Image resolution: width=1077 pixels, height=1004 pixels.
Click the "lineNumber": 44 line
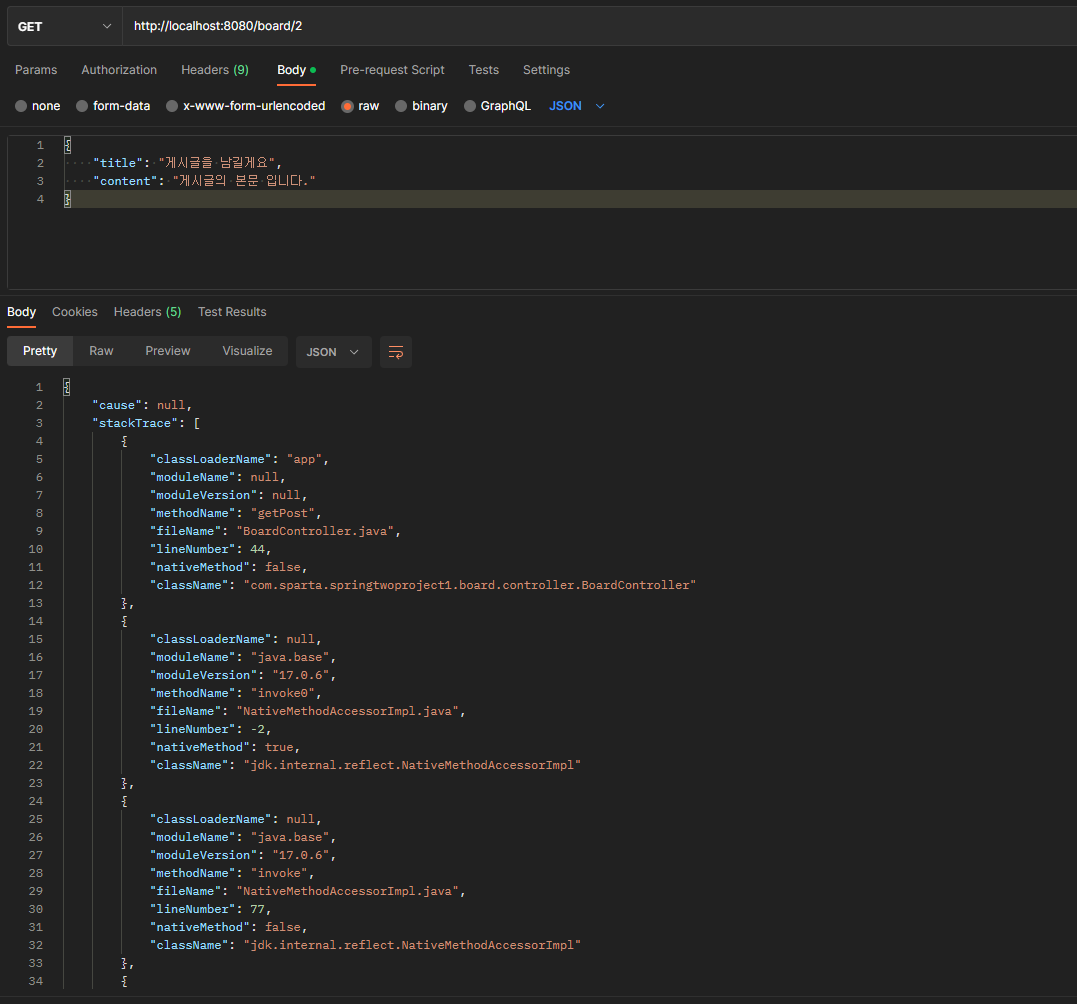(x=211, y=549)
